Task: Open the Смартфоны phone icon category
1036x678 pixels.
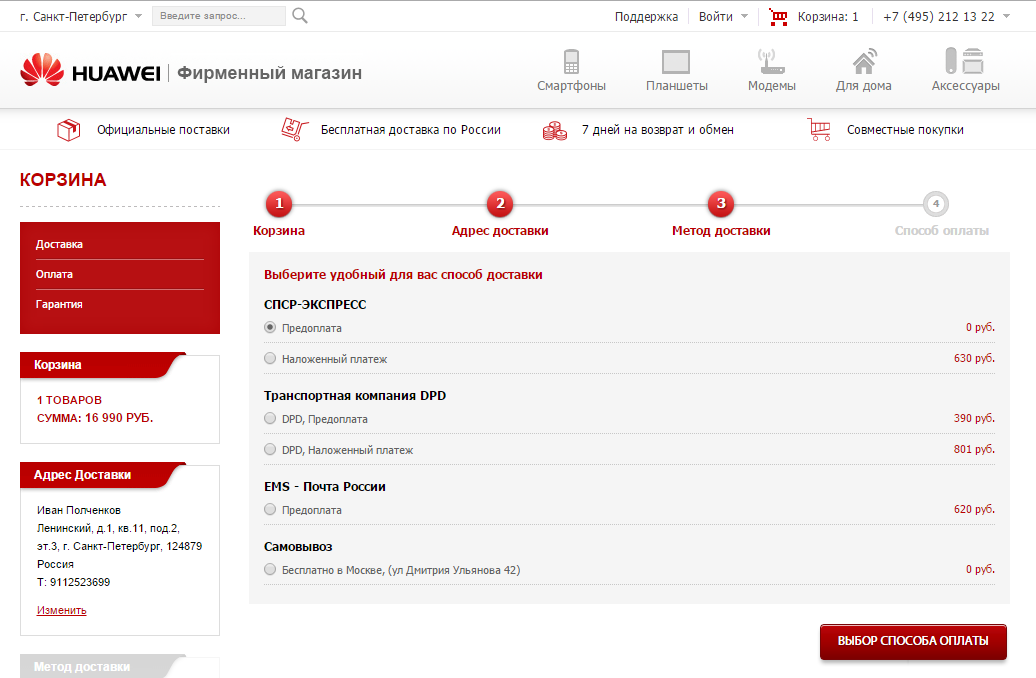Action: (572, 62)
